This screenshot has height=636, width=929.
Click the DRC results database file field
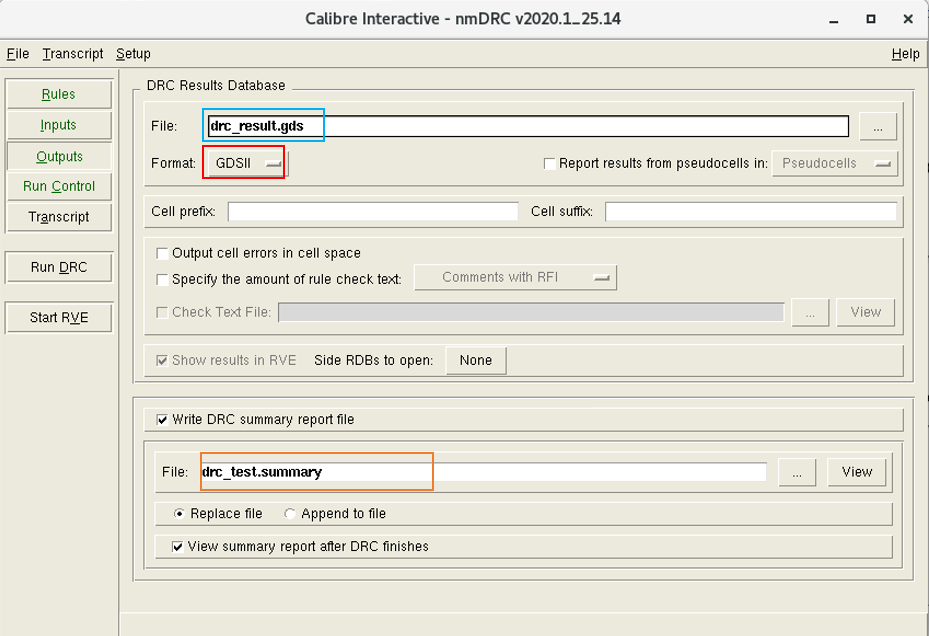click(x=528, y=126)
